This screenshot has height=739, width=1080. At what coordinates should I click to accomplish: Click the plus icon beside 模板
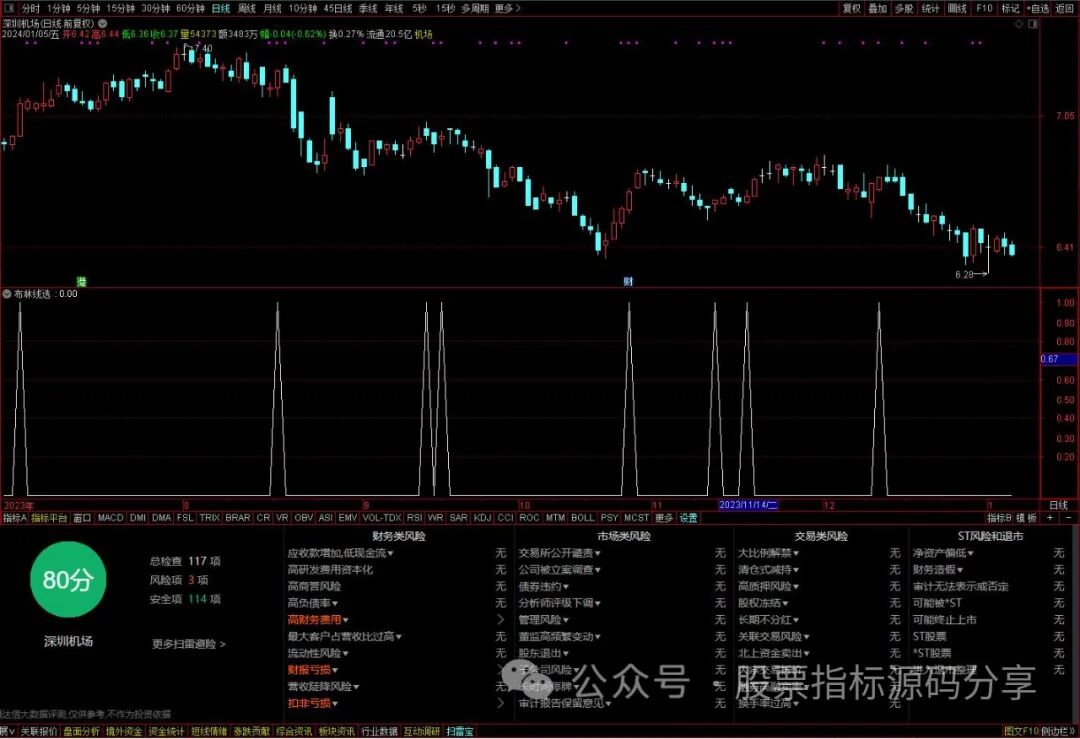pos(1050,518)
